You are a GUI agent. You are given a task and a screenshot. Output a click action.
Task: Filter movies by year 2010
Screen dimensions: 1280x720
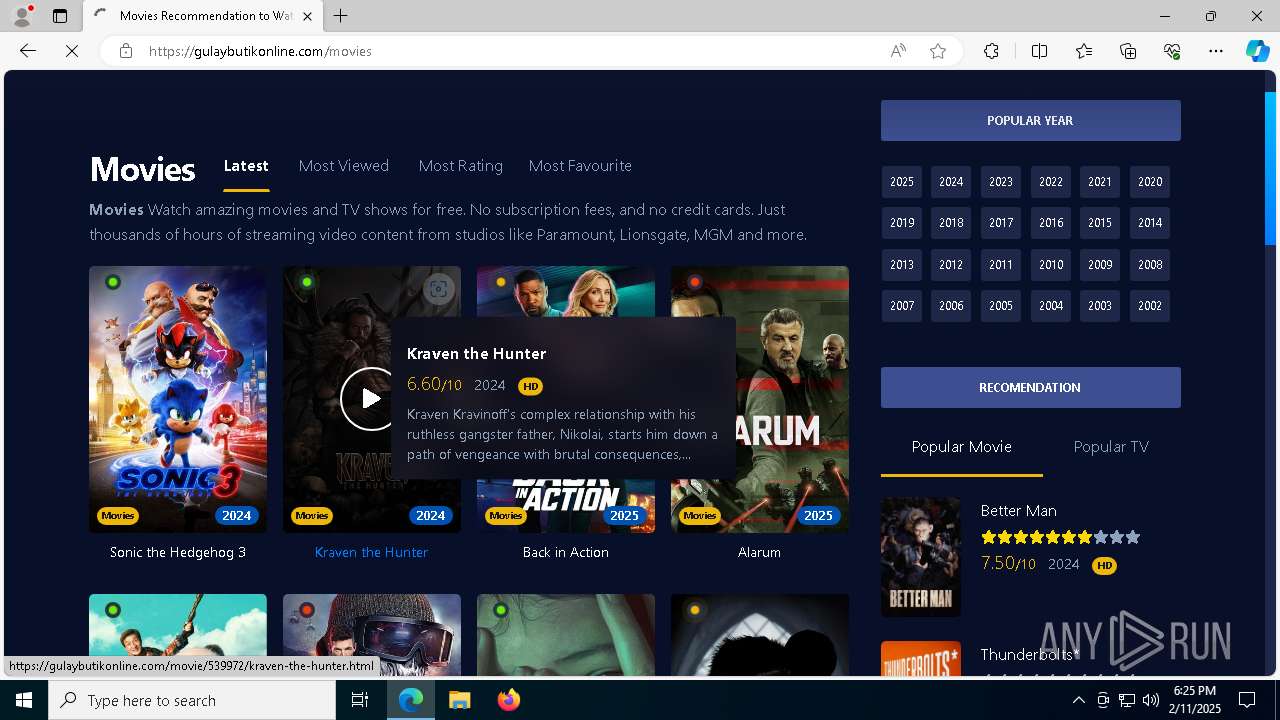[x=1051, y=265]
